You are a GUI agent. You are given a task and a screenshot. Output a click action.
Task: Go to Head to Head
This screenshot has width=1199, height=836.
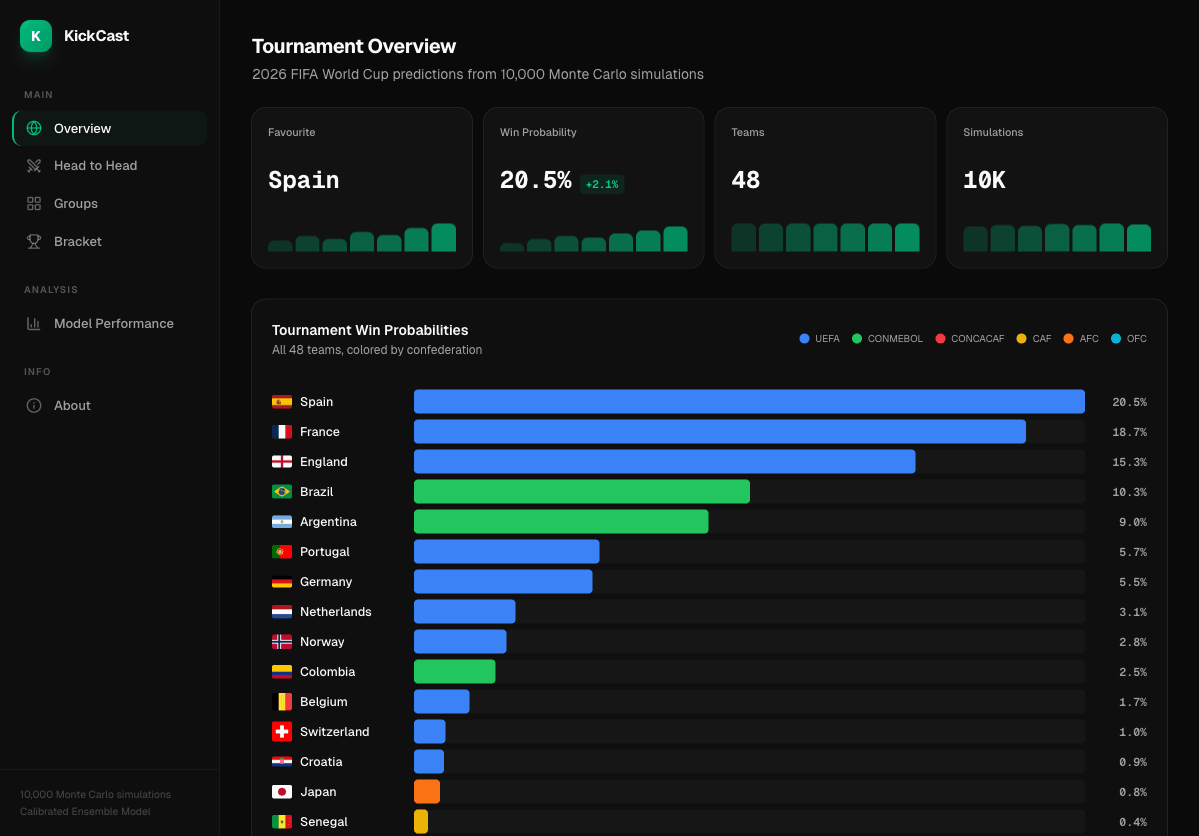110,166
